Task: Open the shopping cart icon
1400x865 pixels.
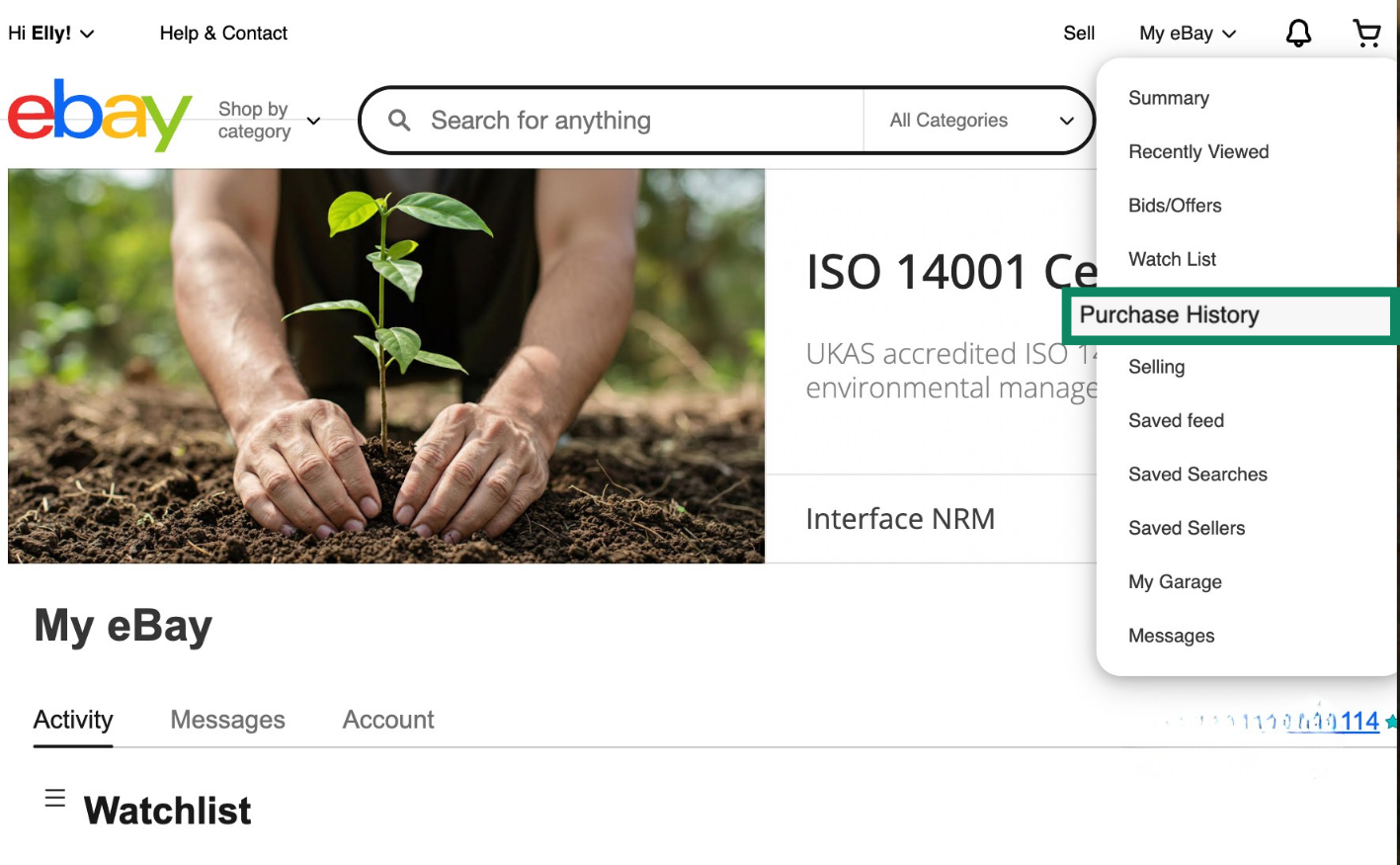Action: [x=1366, y=34]
